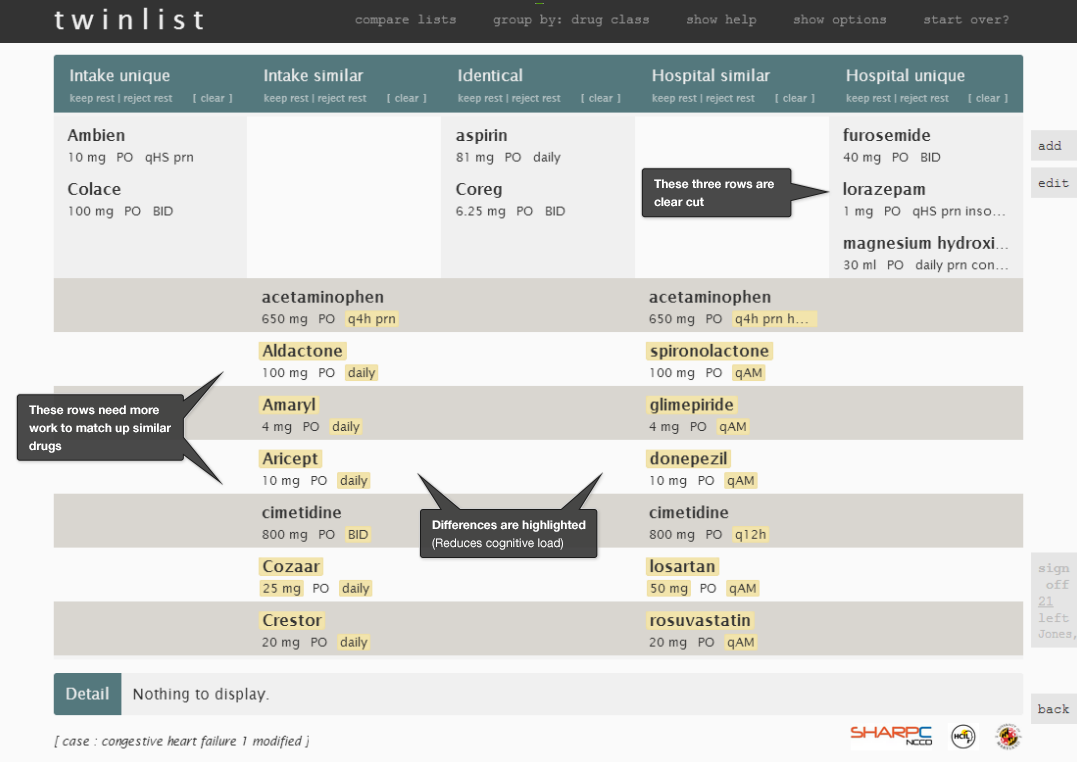Reject rest in Hospital unique column

click(924, 98)
